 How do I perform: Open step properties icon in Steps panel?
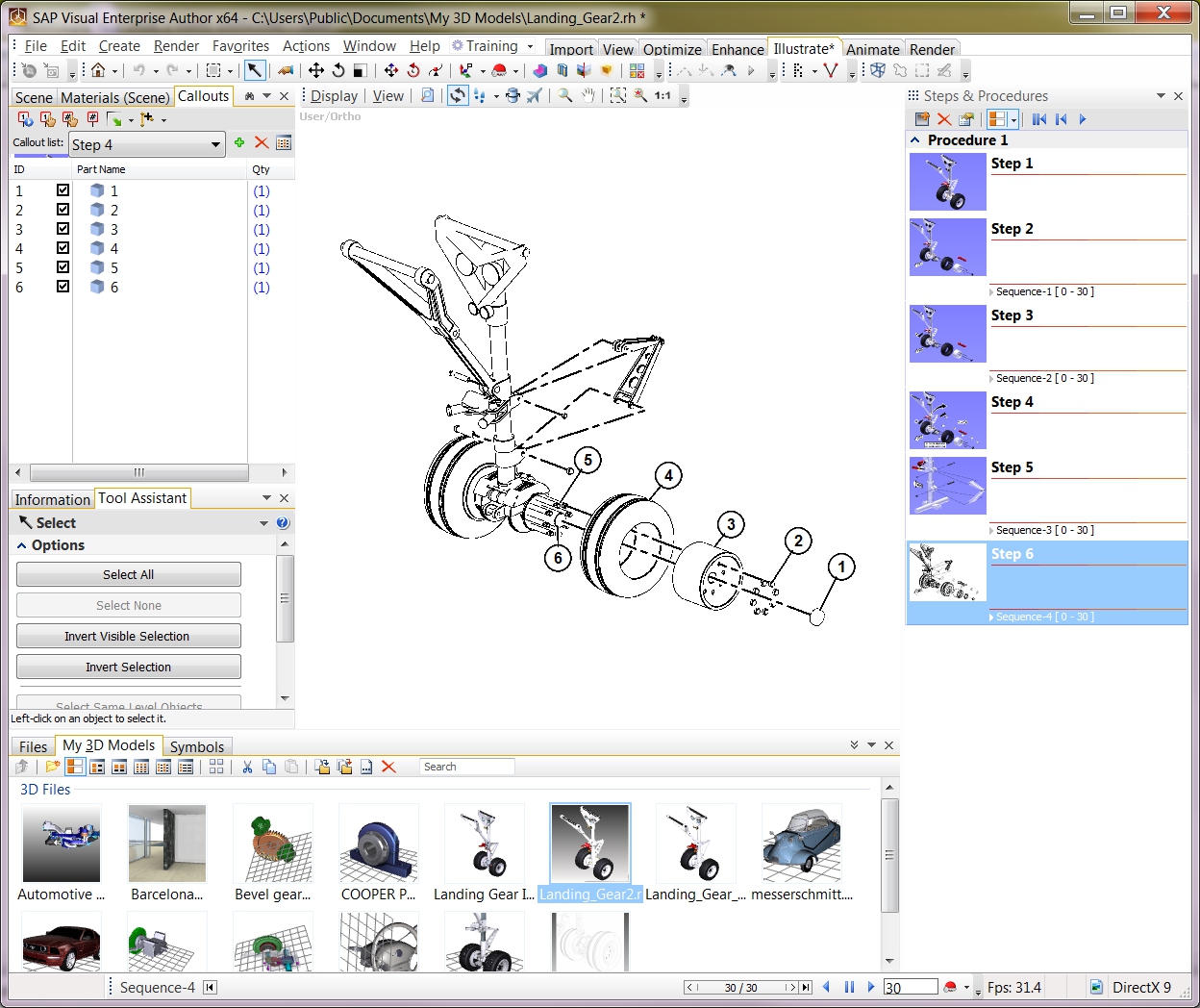pos(966,119)
